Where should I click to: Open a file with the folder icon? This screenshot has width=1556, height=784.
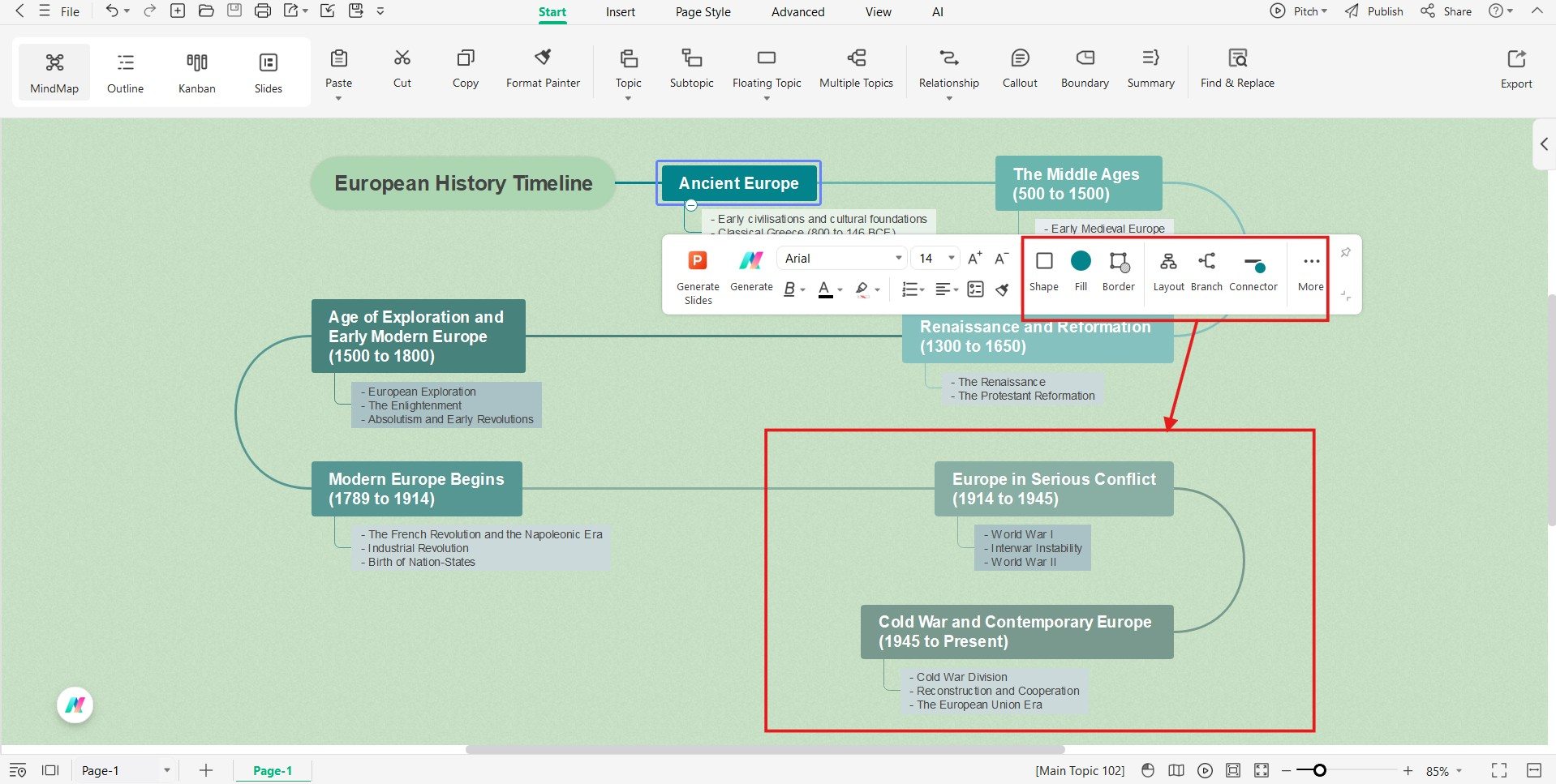pos(206,11)
